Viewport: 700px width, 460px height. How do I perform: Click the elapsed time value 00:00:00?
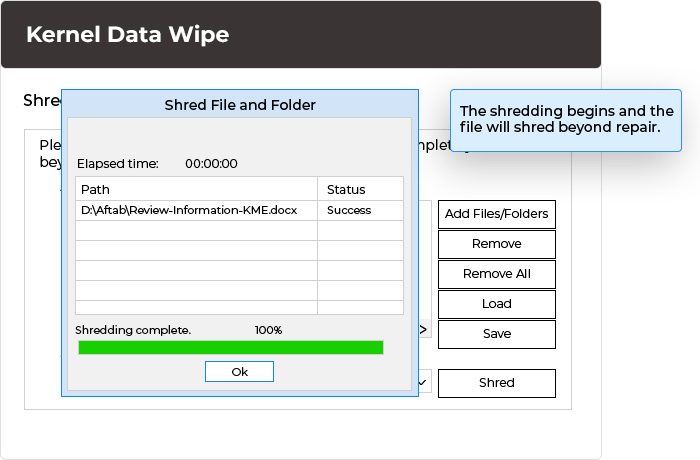point(211,163)
